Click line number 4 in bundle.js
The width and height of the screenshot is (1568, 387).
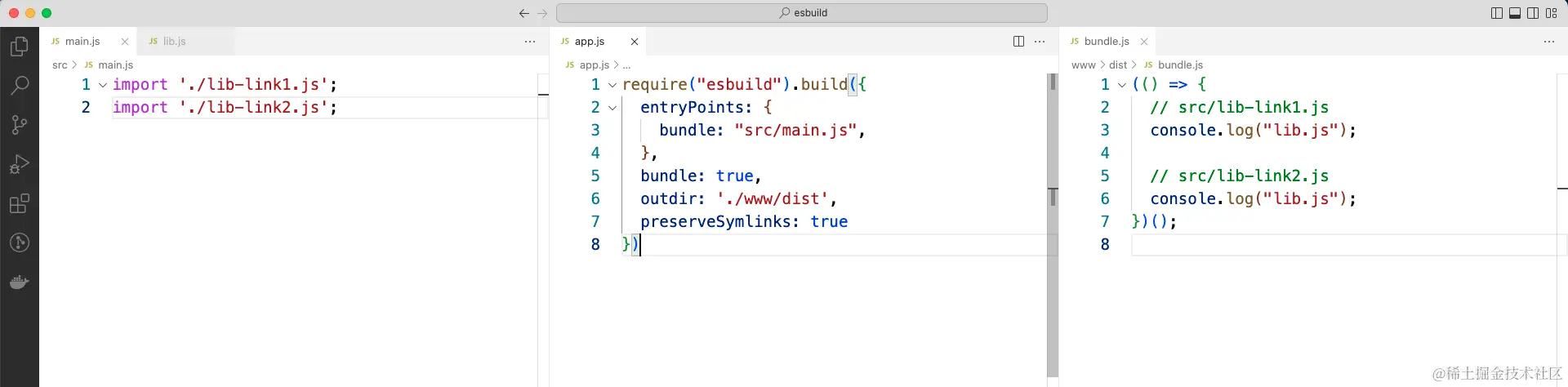pos(1105,153)
